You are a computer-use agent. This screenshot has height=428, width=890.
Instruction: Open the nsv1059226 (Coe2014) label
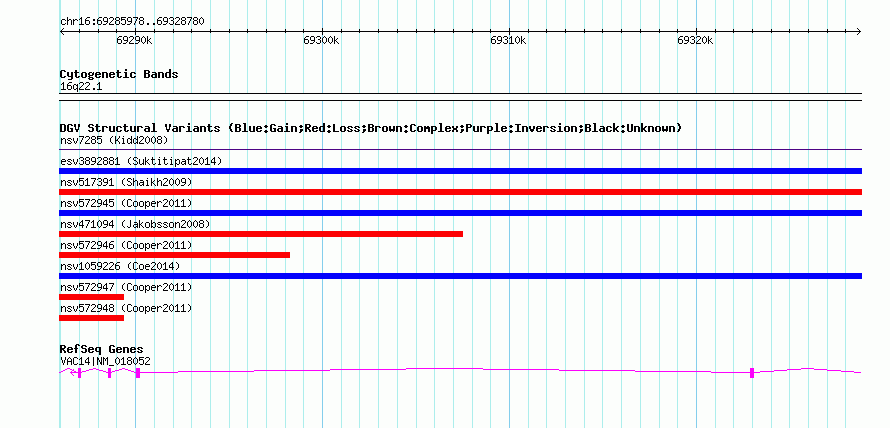(x=120, y=266)
